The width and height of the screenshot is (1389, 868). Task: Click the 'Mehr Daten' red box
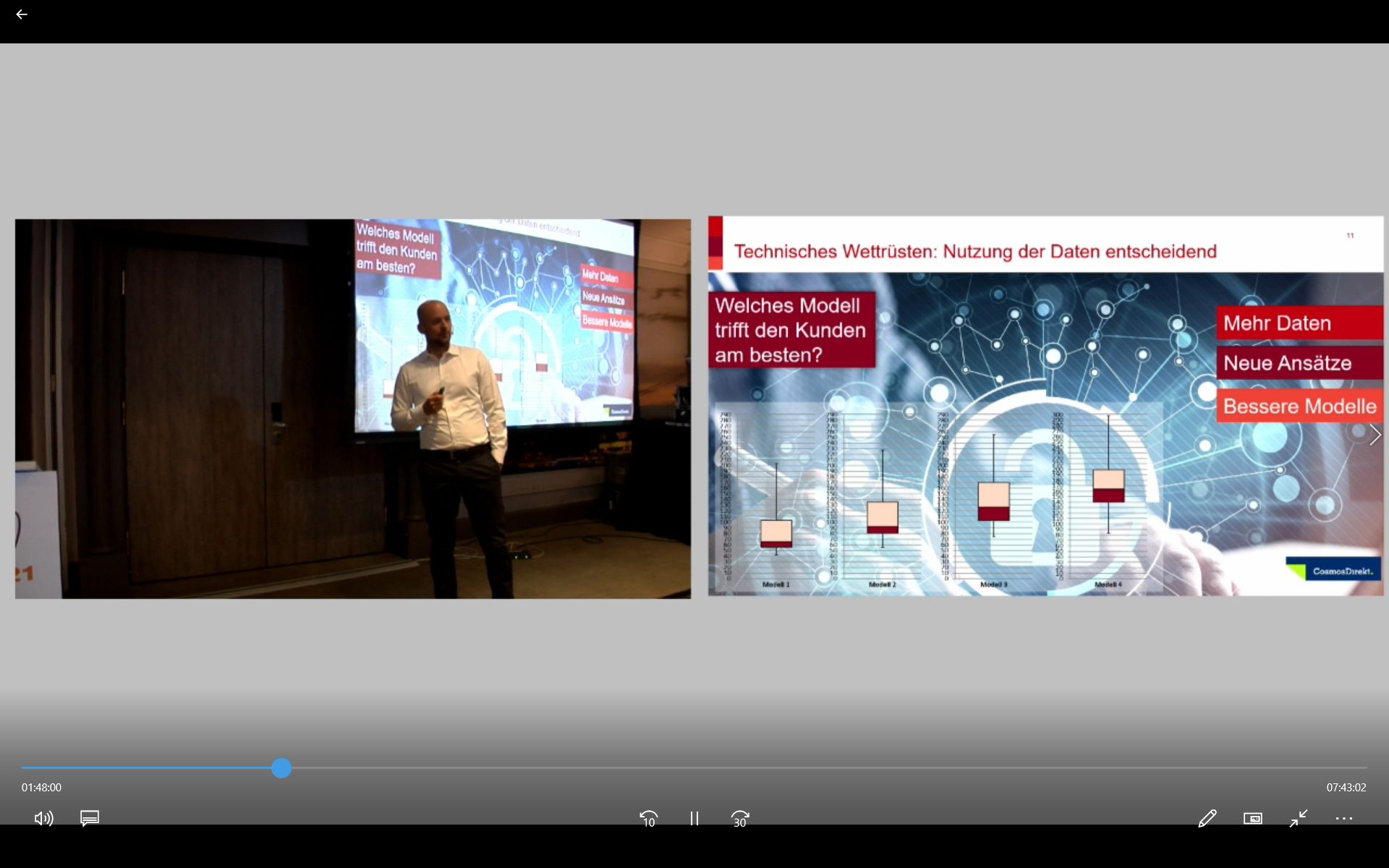pos(1299,323)
